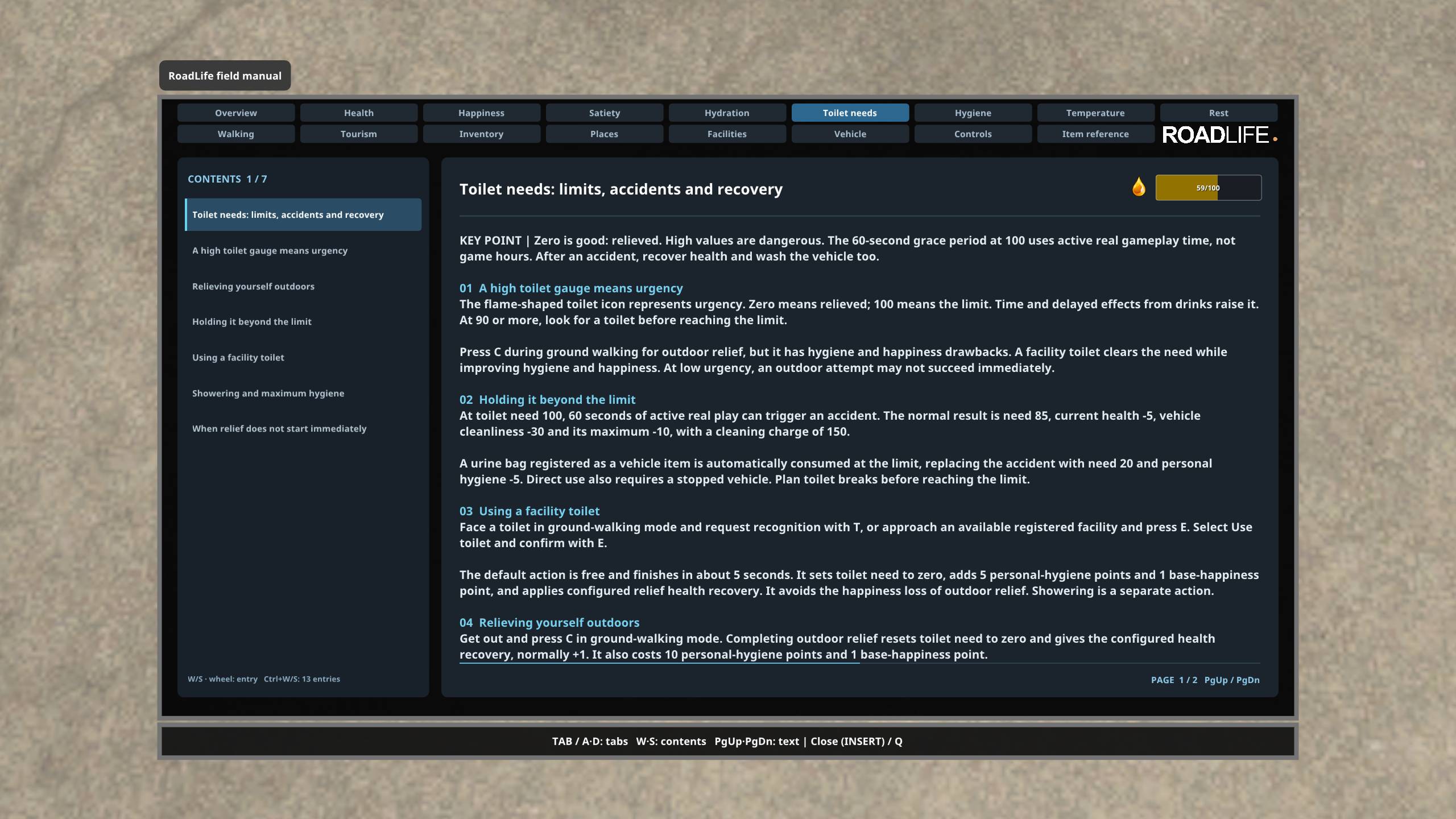Click the 'PAGE 1 / 2' indicator

pyautogui.click(x=1174, y=680)
